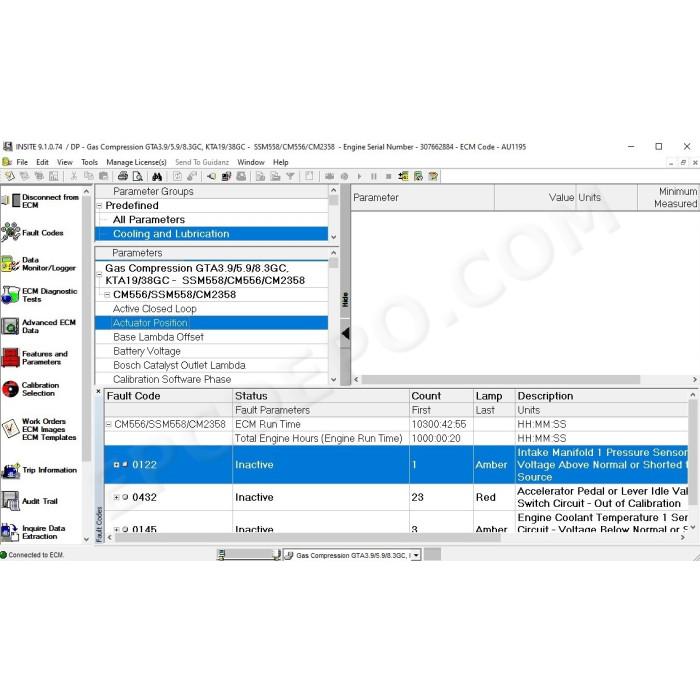Click the Paste toolbar icon
Screen dimensions: 700x700
pyautogui.click(x=104, y=176)
